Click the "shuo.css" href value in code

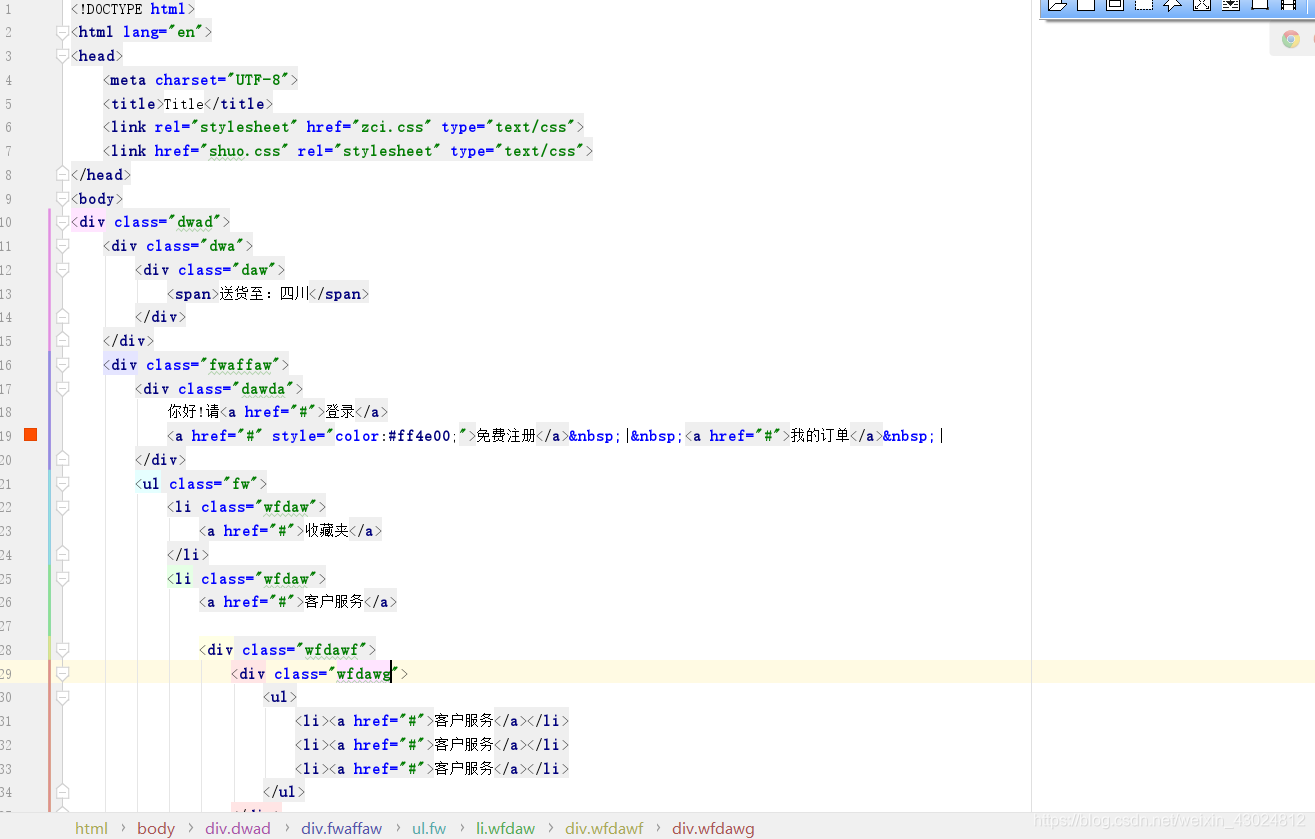[245, 151]
